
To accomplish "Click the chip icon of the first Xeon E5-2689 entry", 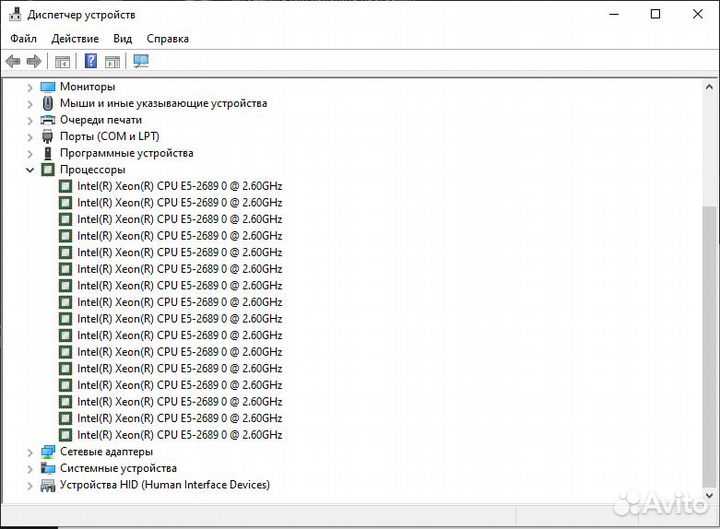I will (x=66, y=186).
